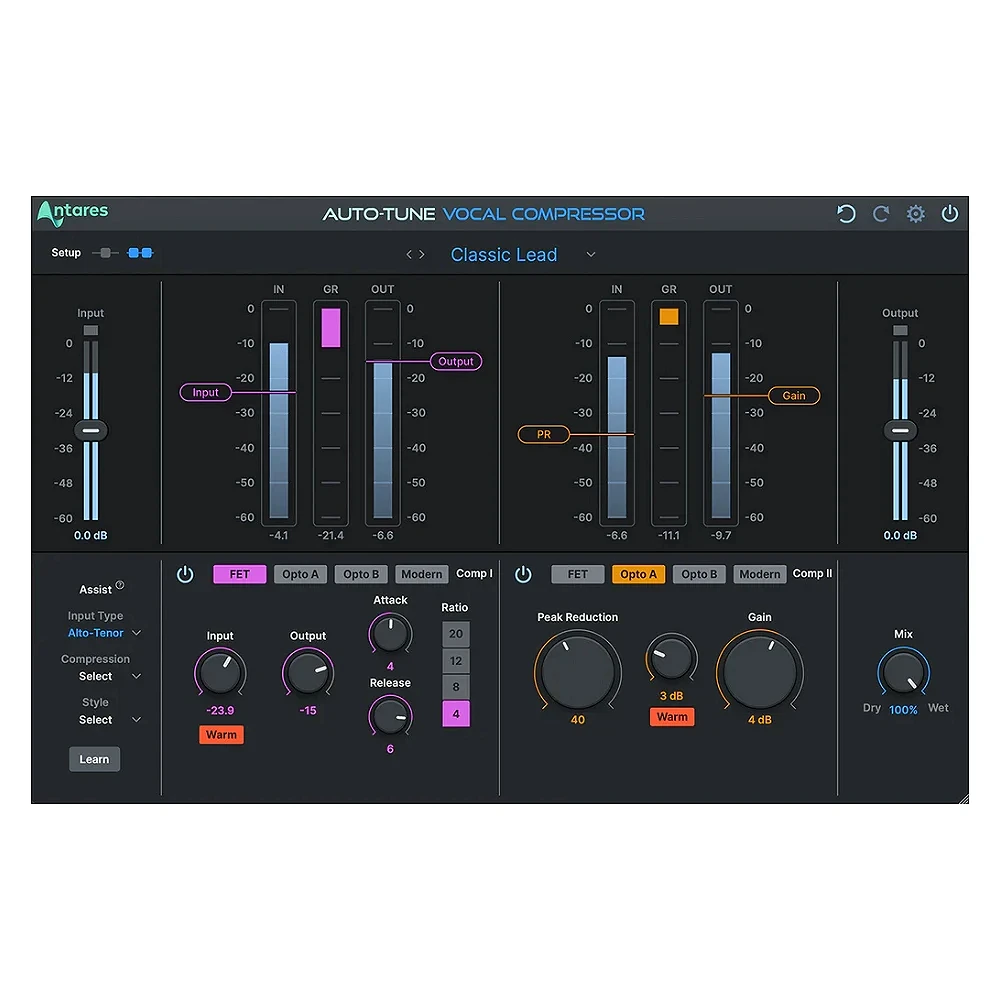Go to the previous preset arrow

(x=409, y=255)
